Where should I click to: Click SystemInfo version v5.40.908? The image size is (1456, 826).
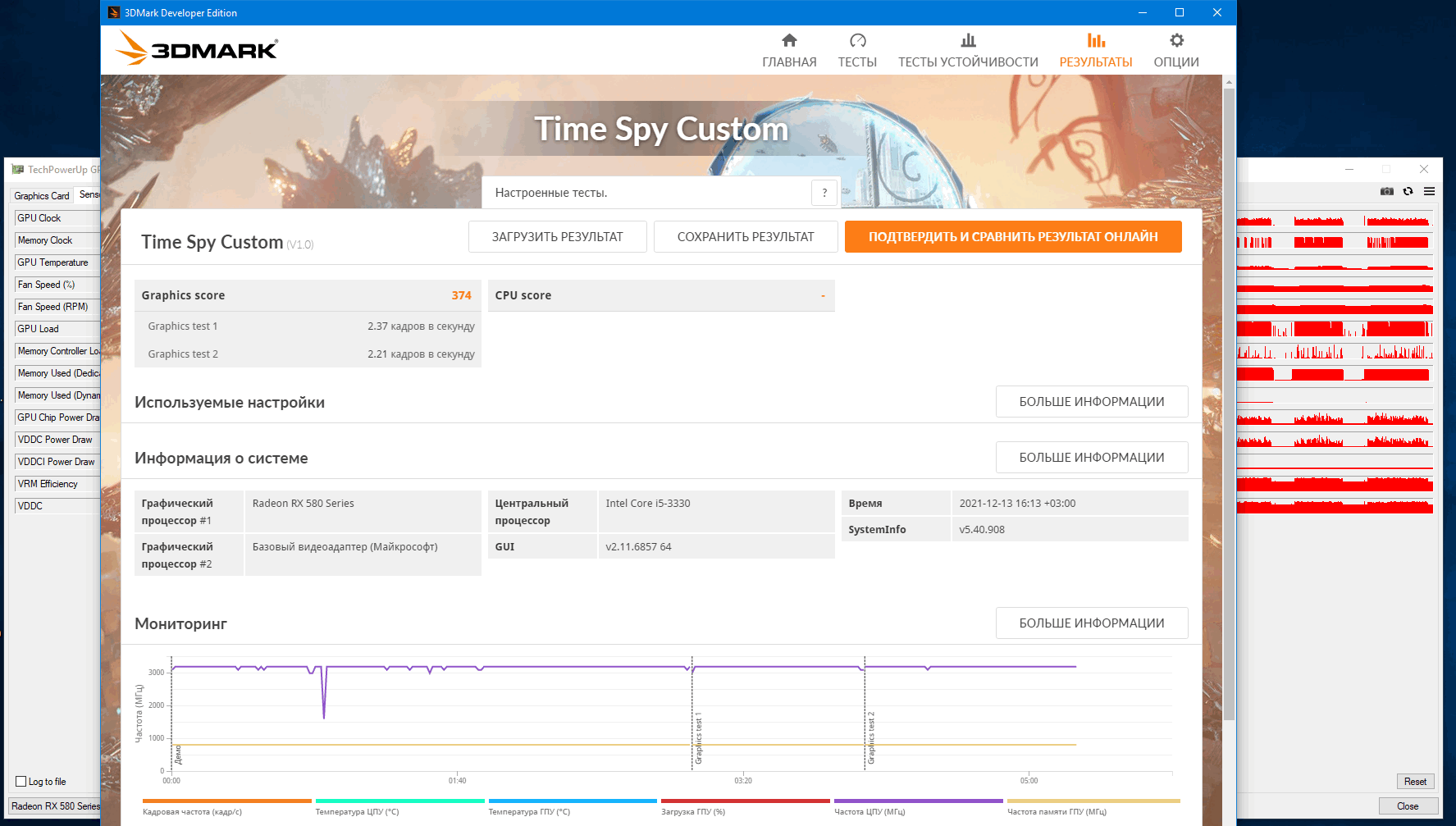[982, 530]
